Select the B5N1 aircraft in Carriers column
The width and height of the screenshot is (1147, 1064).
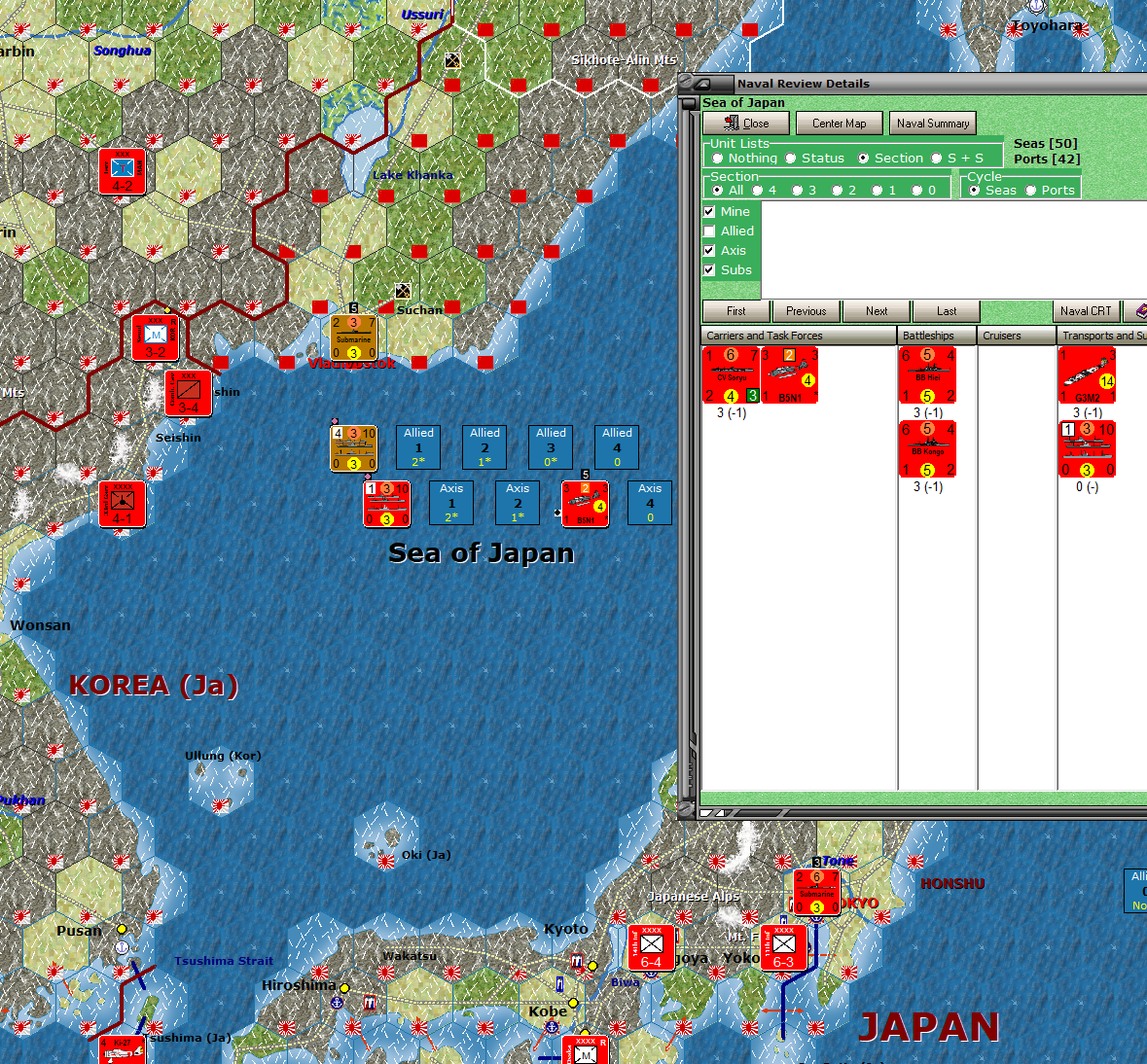pos(789,375)
